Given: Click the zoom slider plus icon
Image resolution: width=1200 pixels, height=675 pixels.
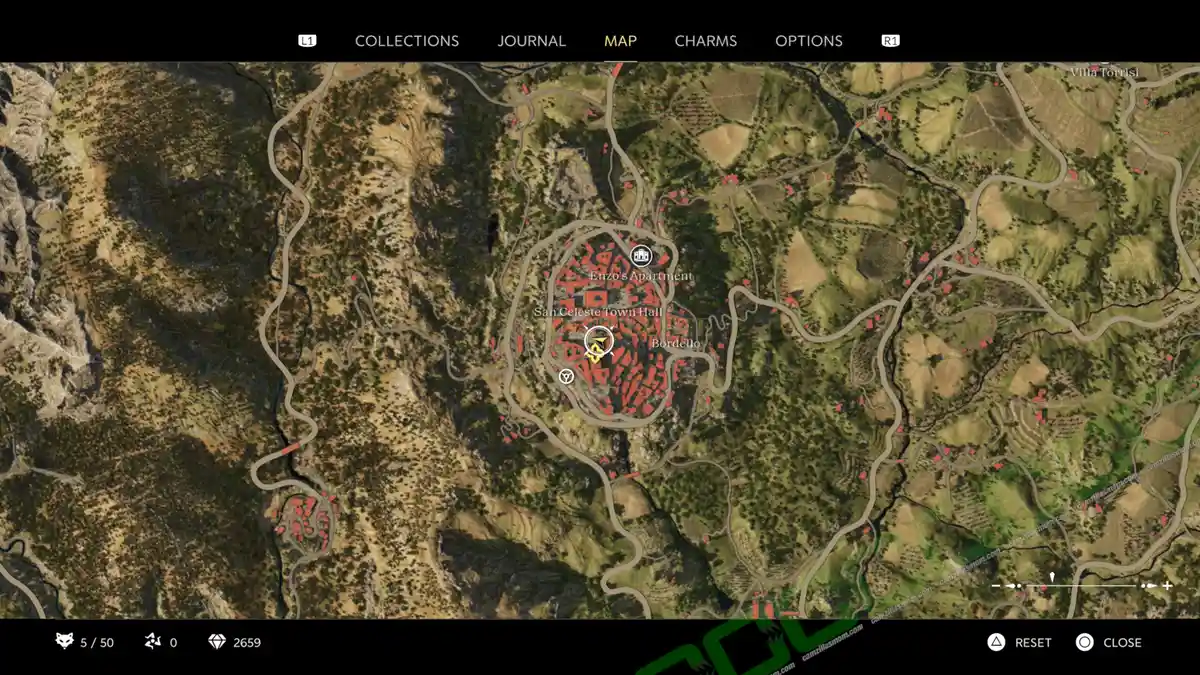Looking at the screenshot, I should (1167, 585).
